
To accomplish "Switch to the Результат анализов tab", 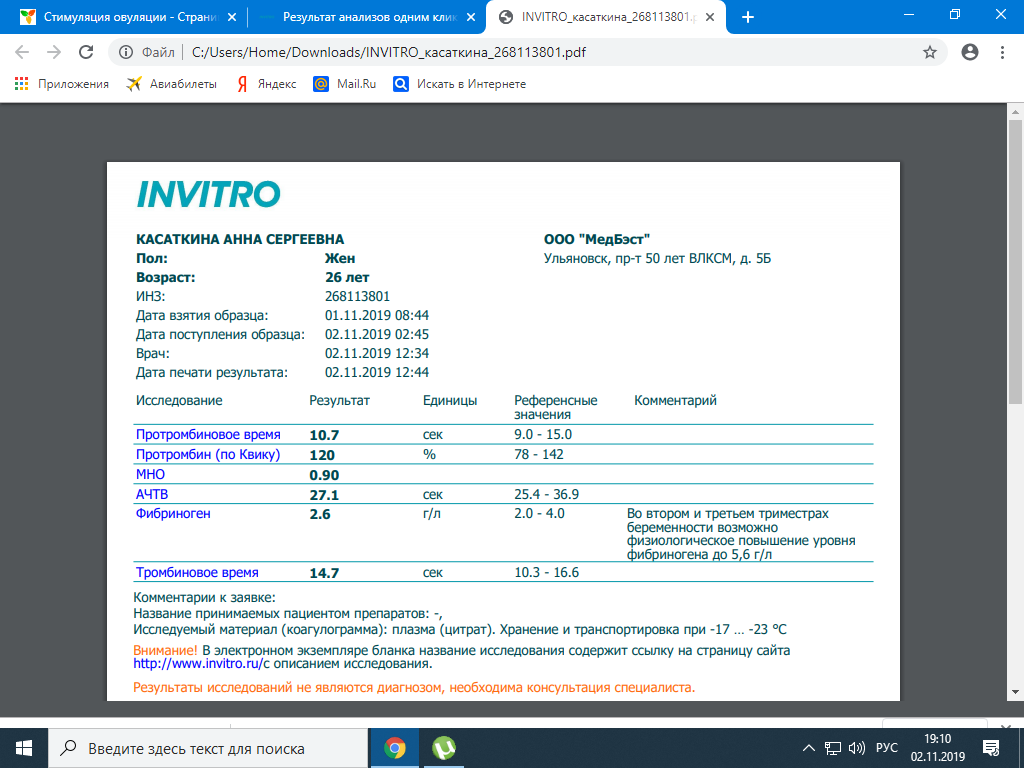I will pyautogui.click(x=367, y=17).
